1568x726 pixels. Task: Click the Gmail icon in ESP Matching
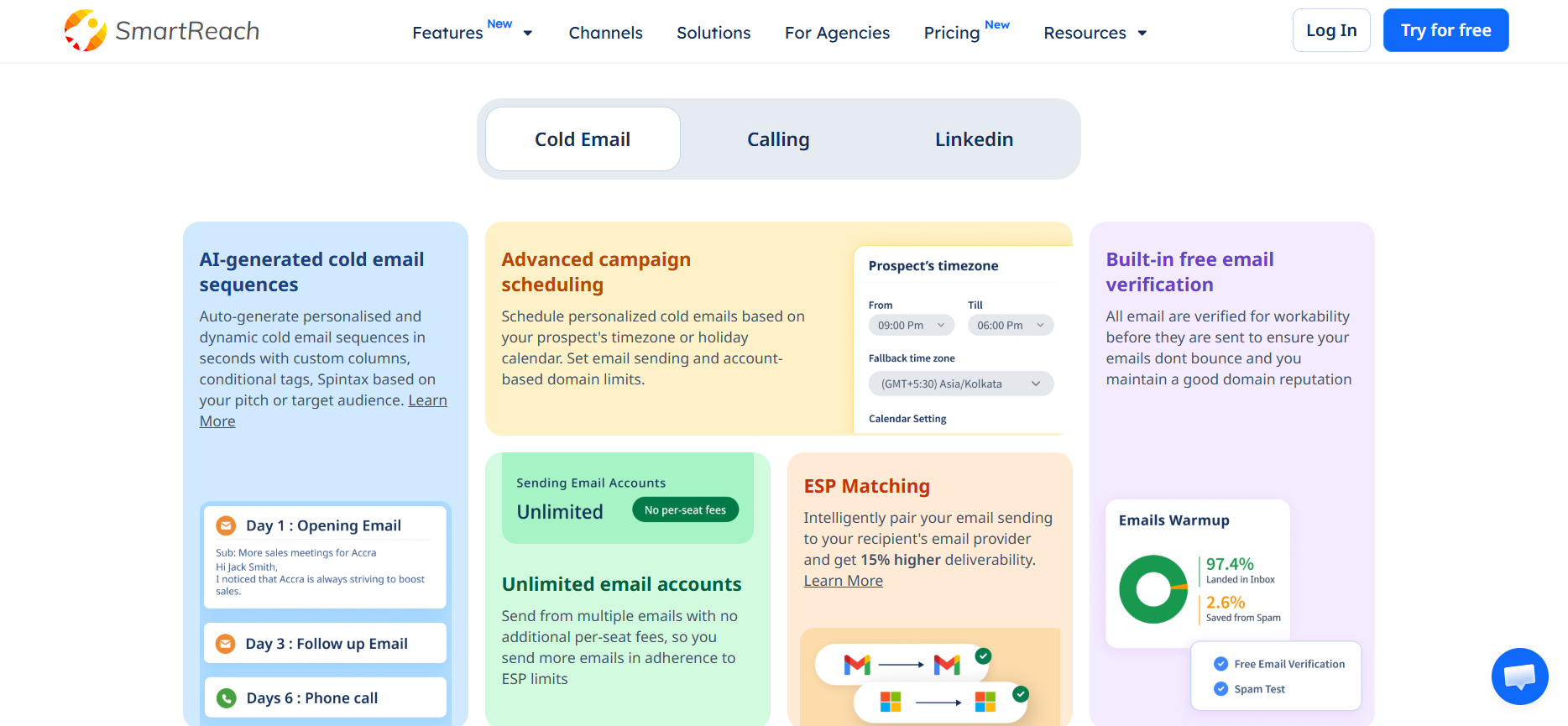[x=857, y=665]
